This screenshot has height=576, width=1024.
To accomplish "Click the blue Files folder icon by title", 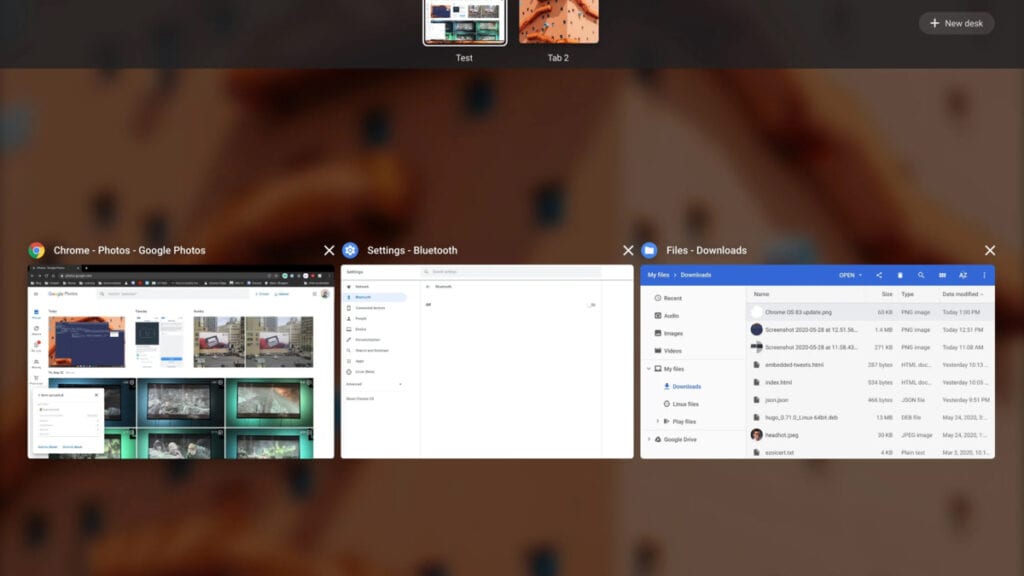I will pyautogui.click(x=649, y=250).
